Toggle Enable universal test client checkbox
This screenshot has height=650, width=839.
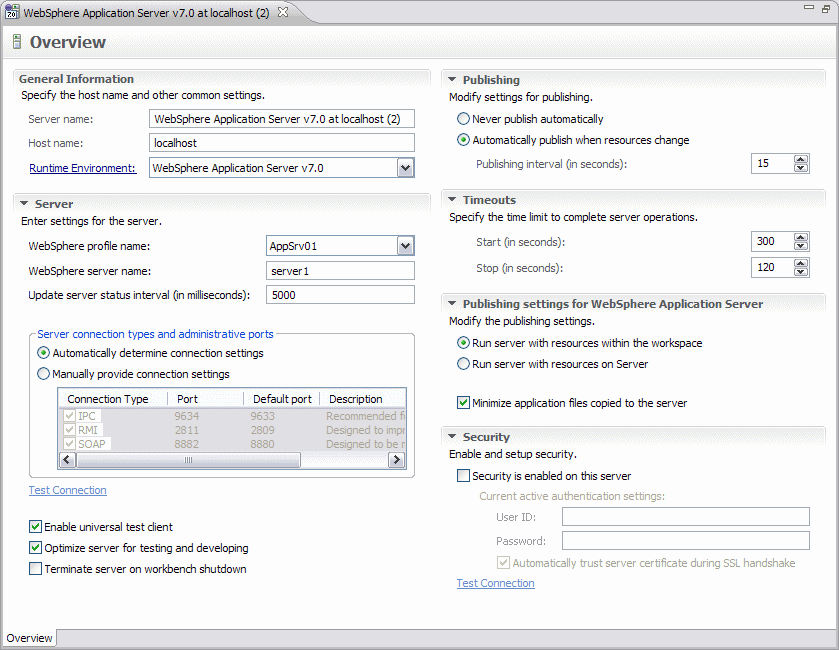pyautogui.click(x=35, y=527)
